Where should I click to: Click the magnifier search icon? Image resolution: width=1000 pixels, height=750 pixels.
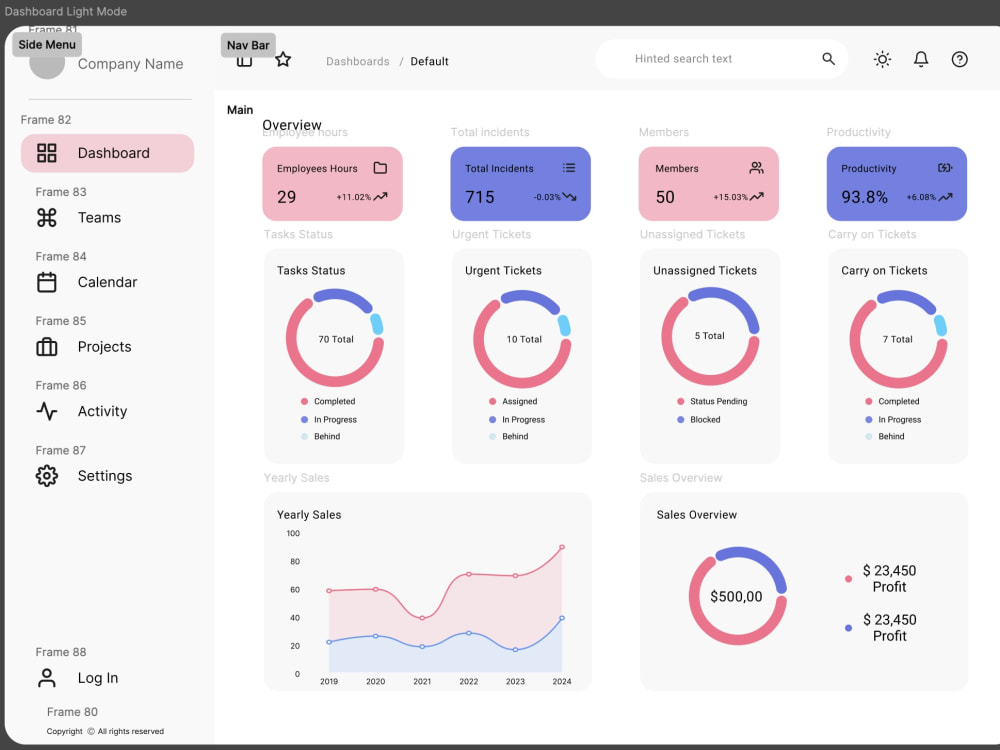coord(828,59)
